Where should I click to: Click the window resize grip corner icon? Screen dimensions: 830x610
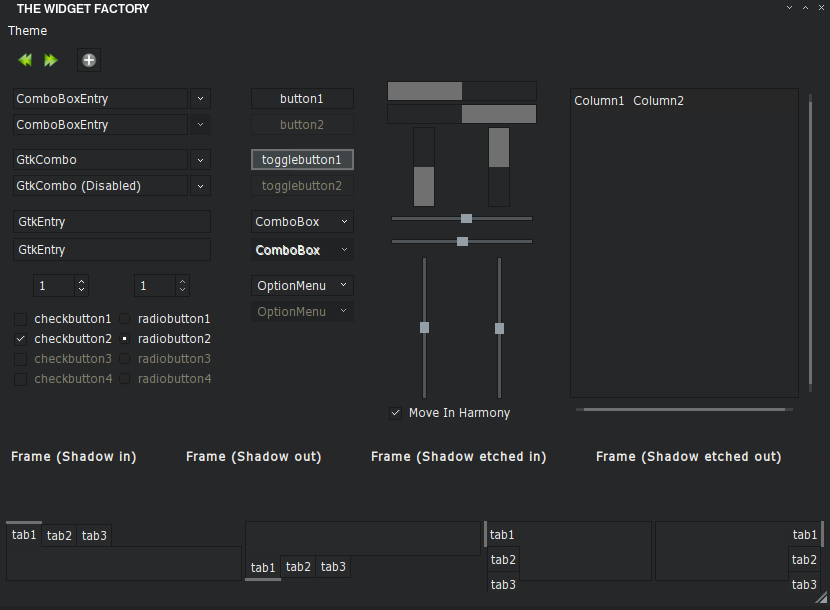coord(821,598)
